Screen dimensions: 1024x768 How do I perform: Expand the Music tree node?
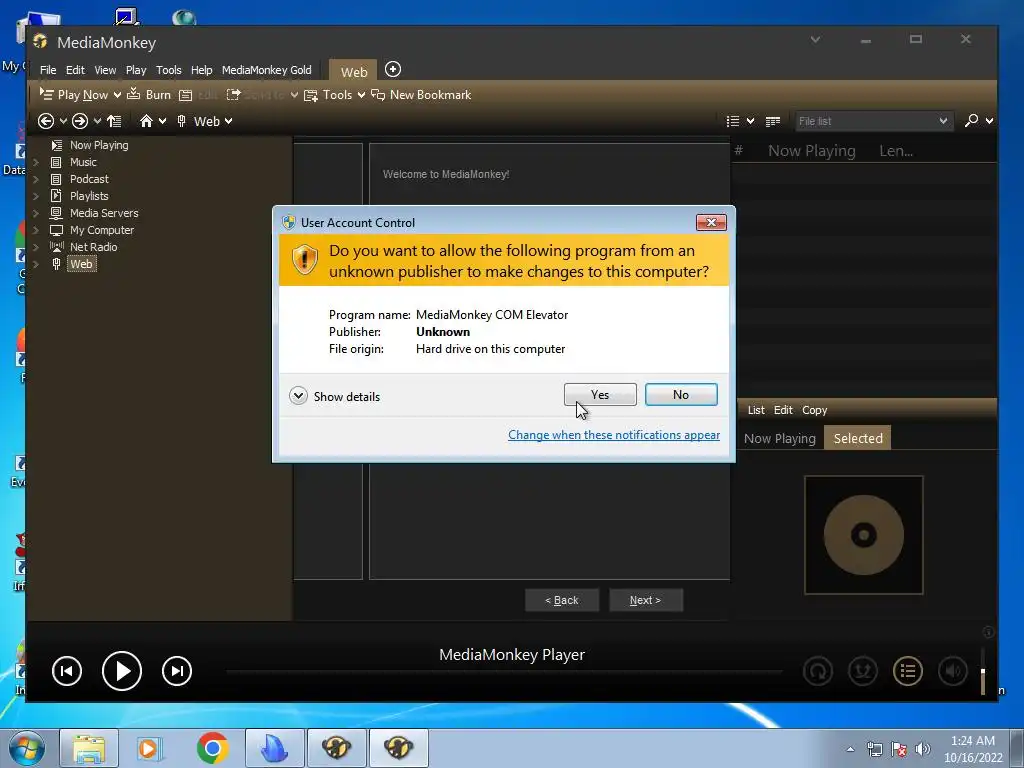(36, 162)
